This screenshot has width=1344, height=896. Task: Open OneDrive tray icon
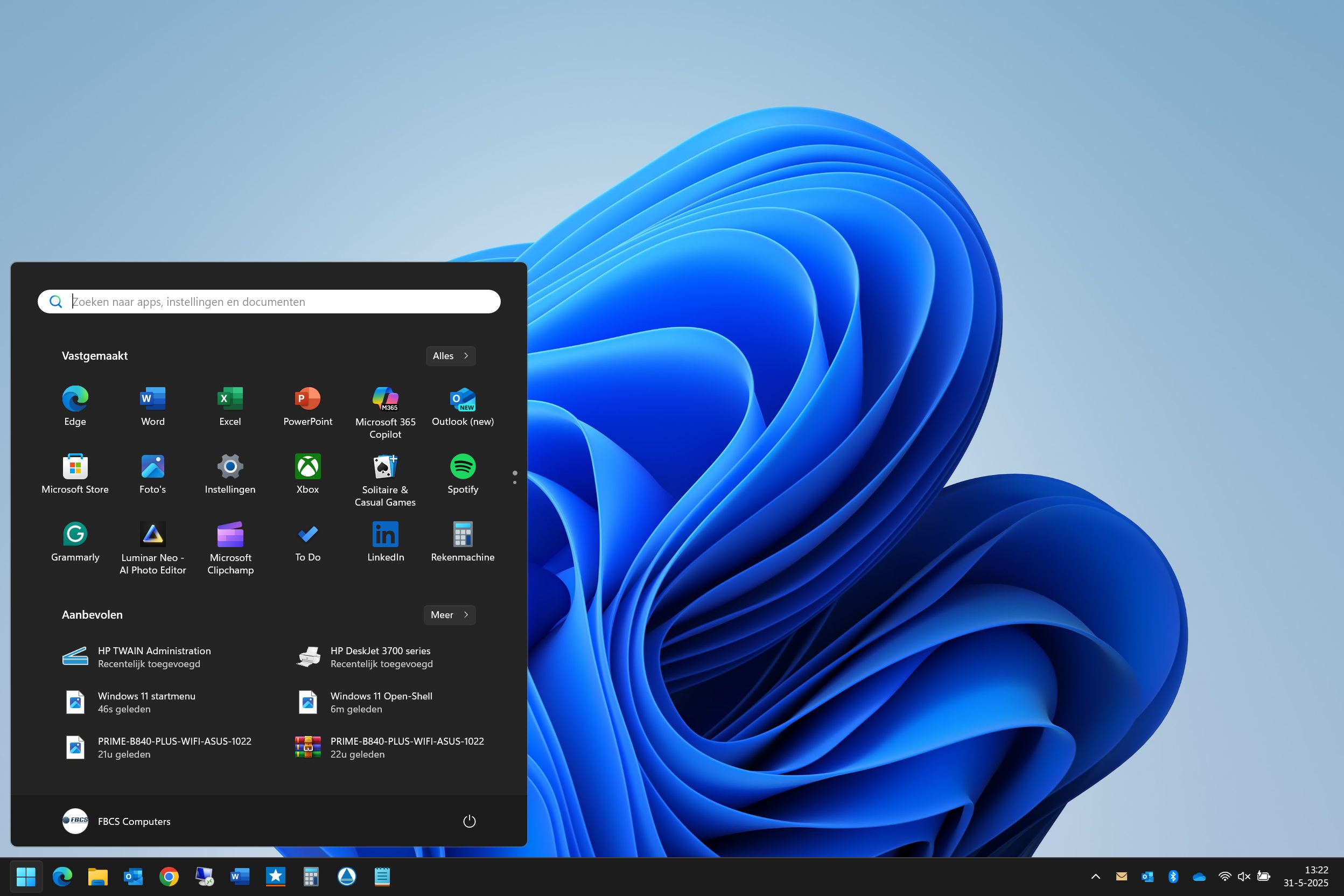tap(1199, 876)
